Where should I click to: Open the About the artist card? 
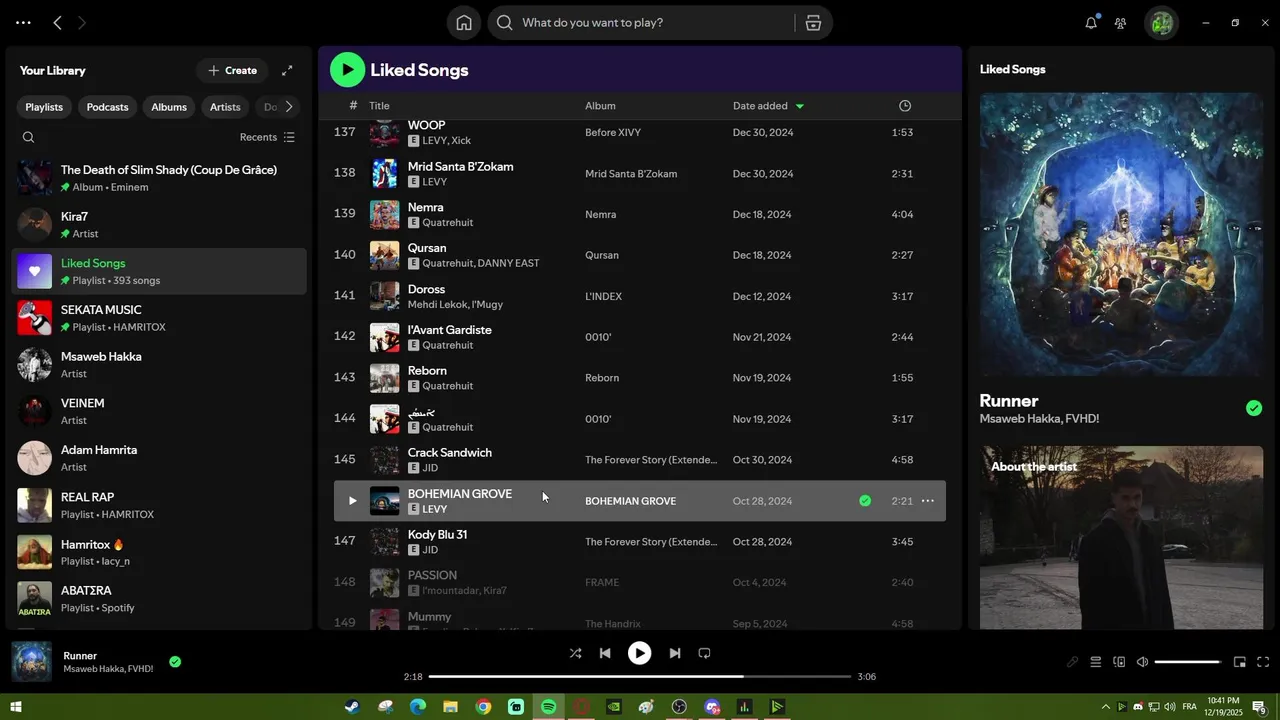pyautogui.click(x=1121, y=537)
